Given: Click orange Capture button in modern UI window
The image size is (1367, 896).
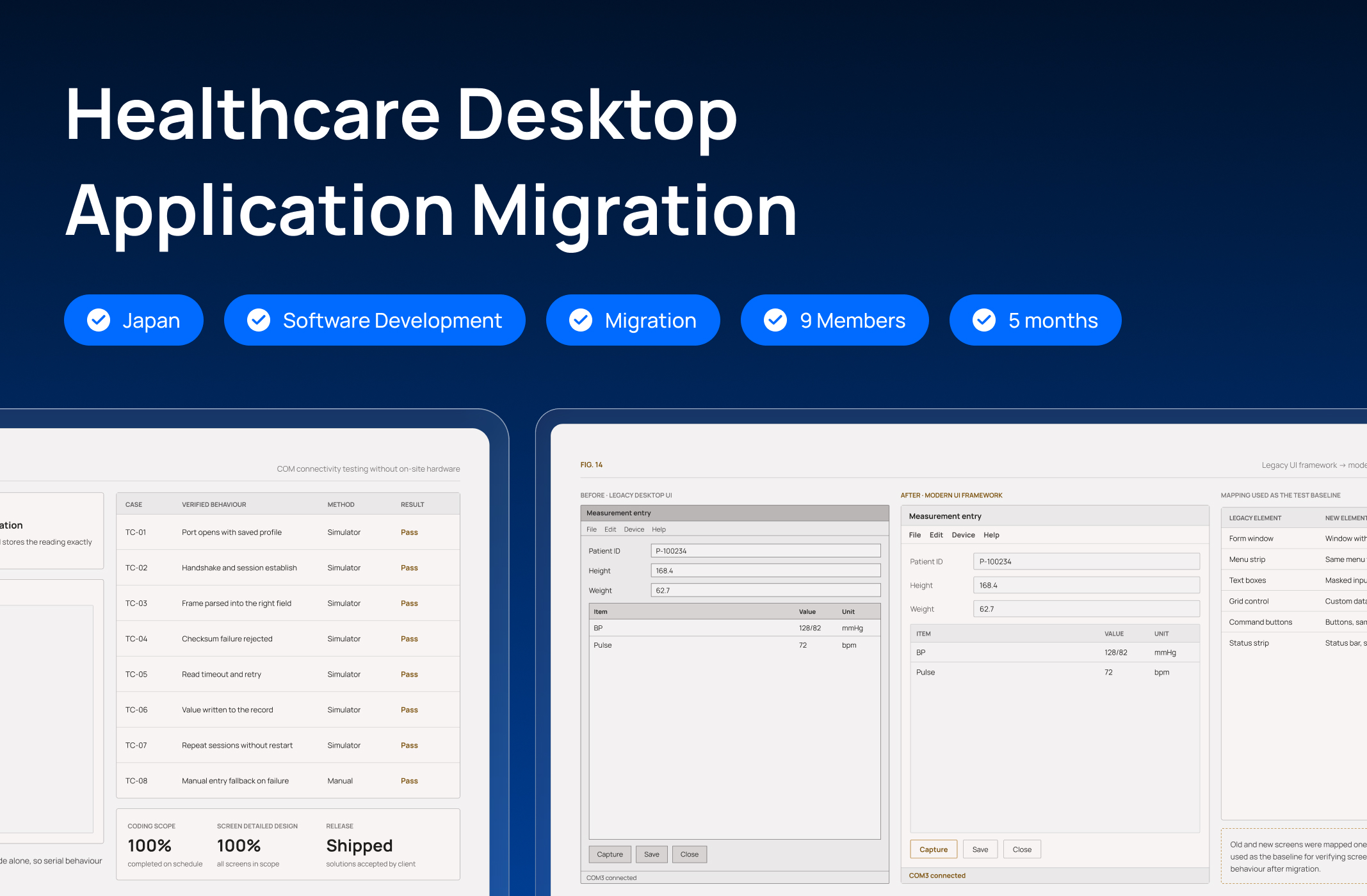Looking at the screenshot, I should tap(934, 849).
